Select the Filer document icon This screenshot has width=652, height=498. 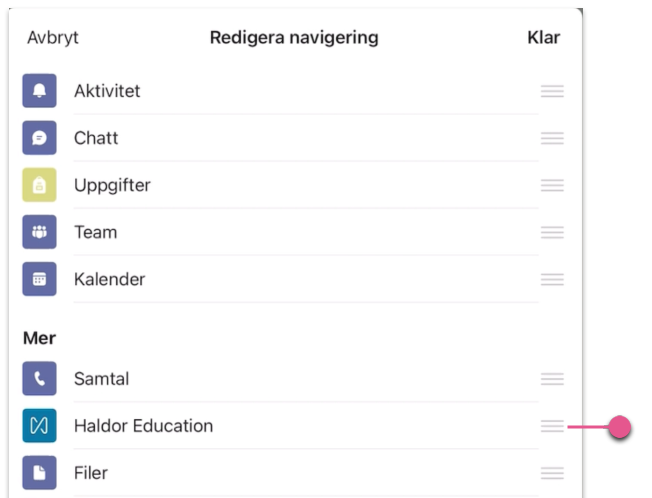40,473
